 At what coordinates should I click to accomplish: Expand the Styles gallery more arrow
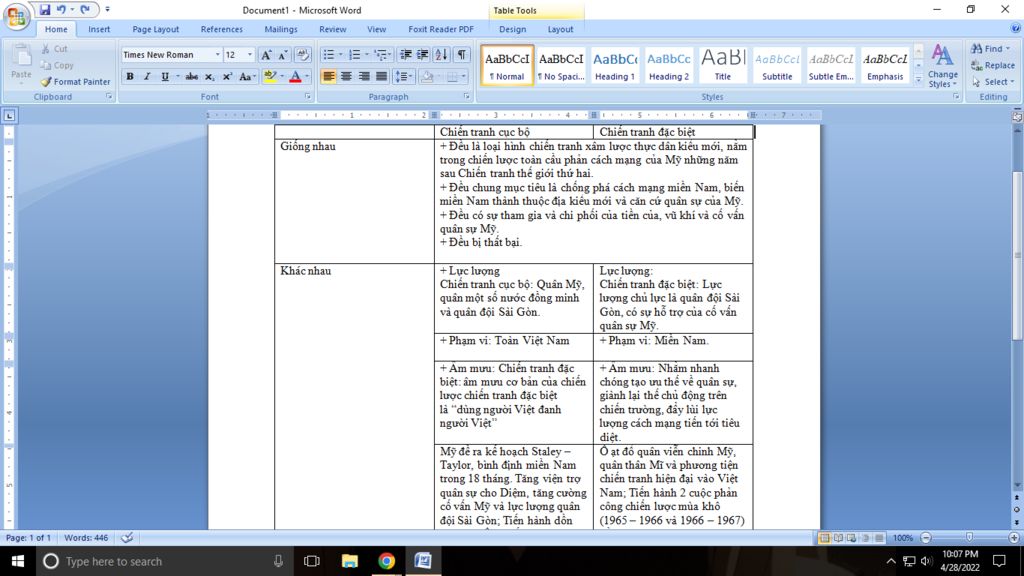(x=918, y=80)
